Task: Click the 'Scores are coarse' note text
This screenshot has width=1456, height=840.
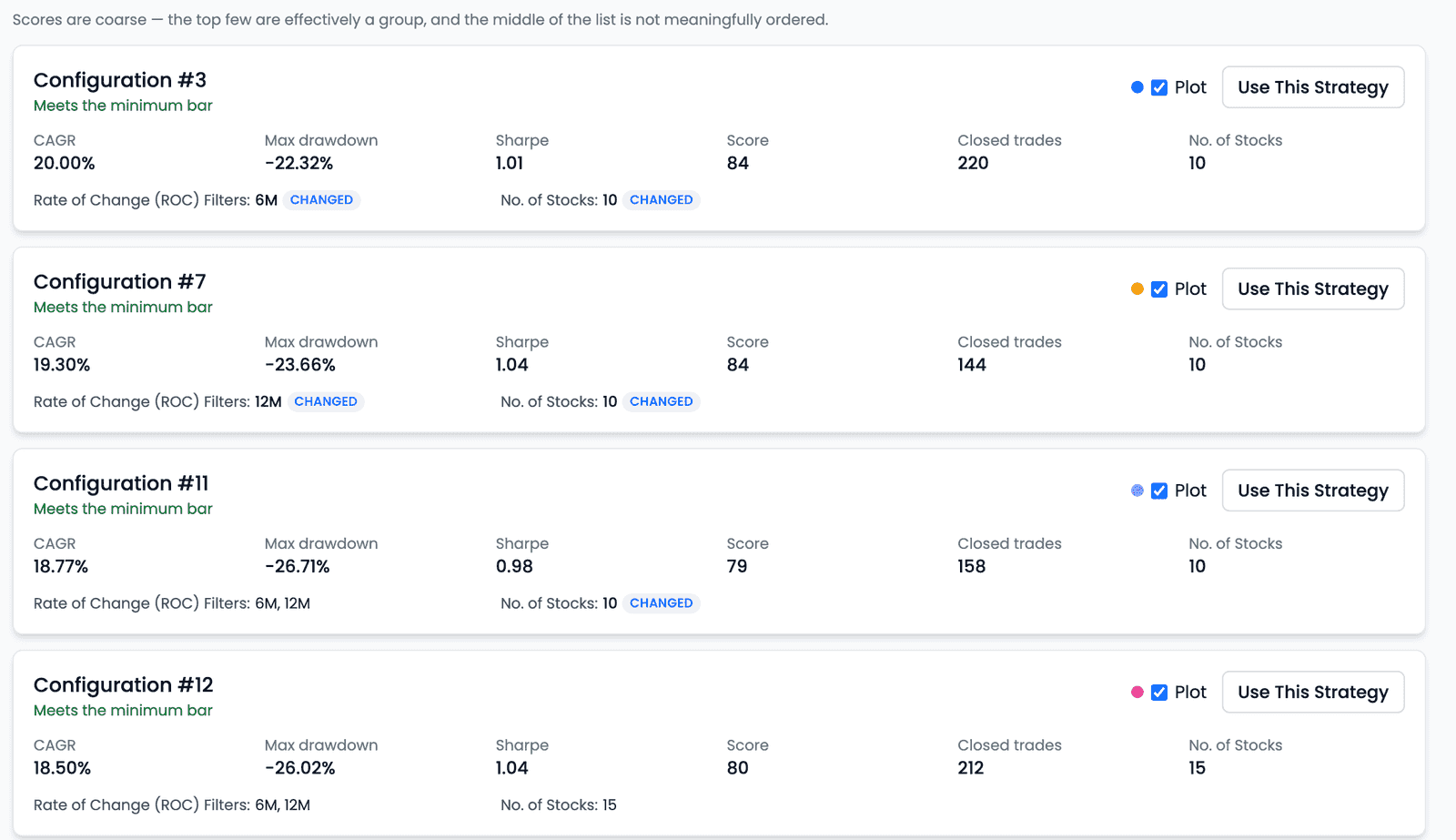Action: [420, 20]
